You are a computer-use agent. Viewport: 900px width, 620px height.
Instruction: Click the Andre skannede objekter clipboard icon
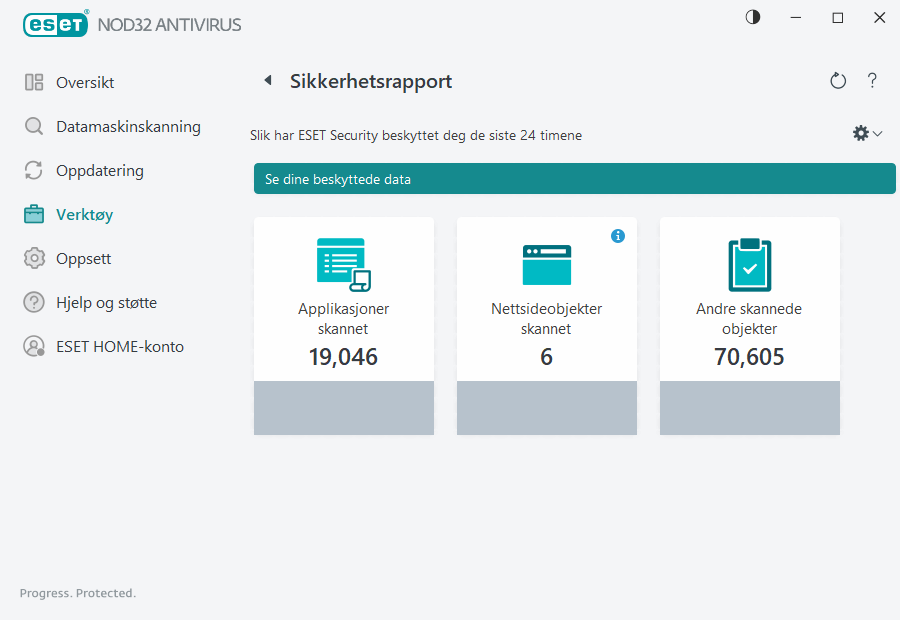[749, 263]
